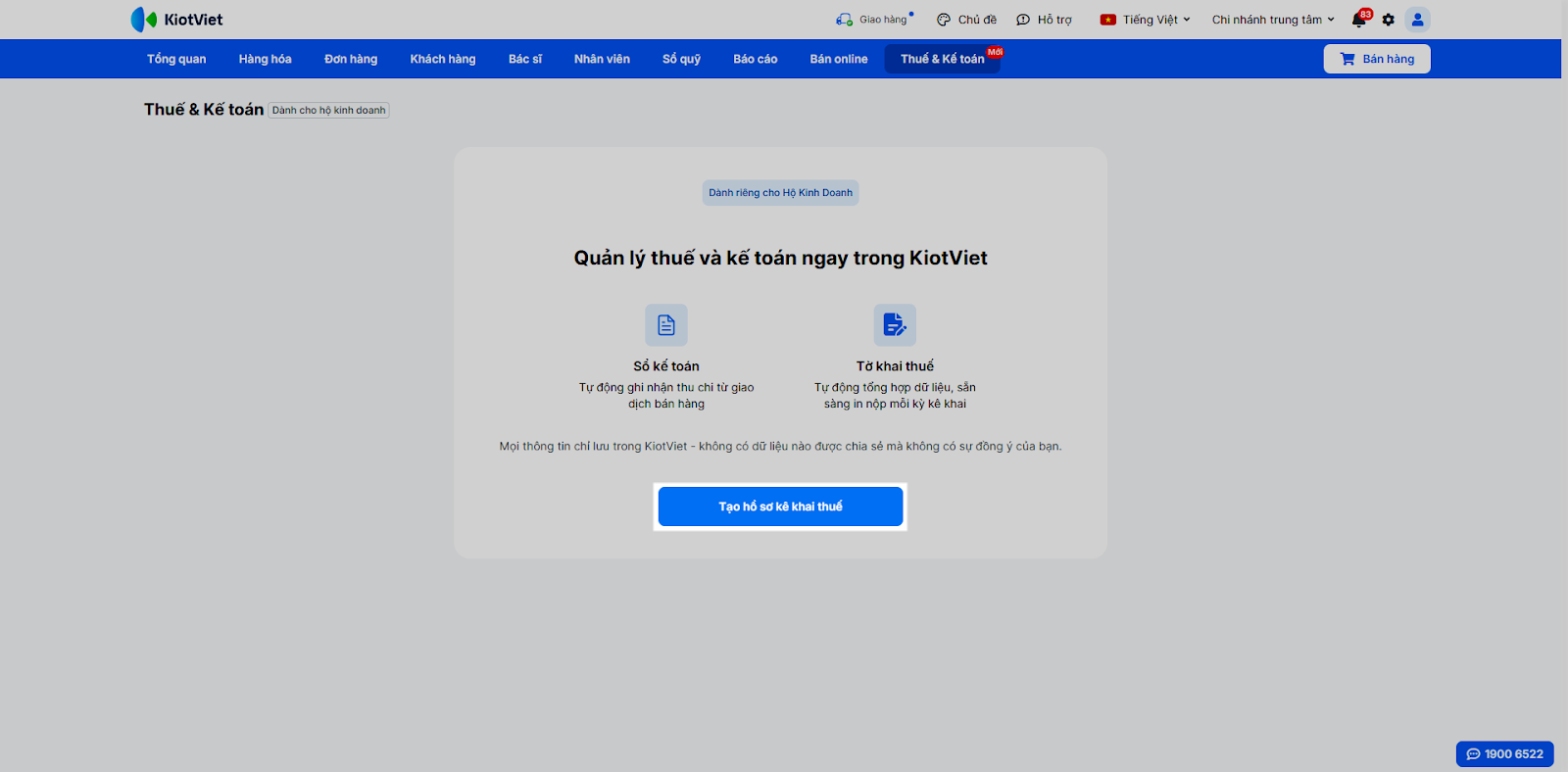1568x772 pixels.
Task: Go to Tổng quan overview
Action: (x=176, y=59)
